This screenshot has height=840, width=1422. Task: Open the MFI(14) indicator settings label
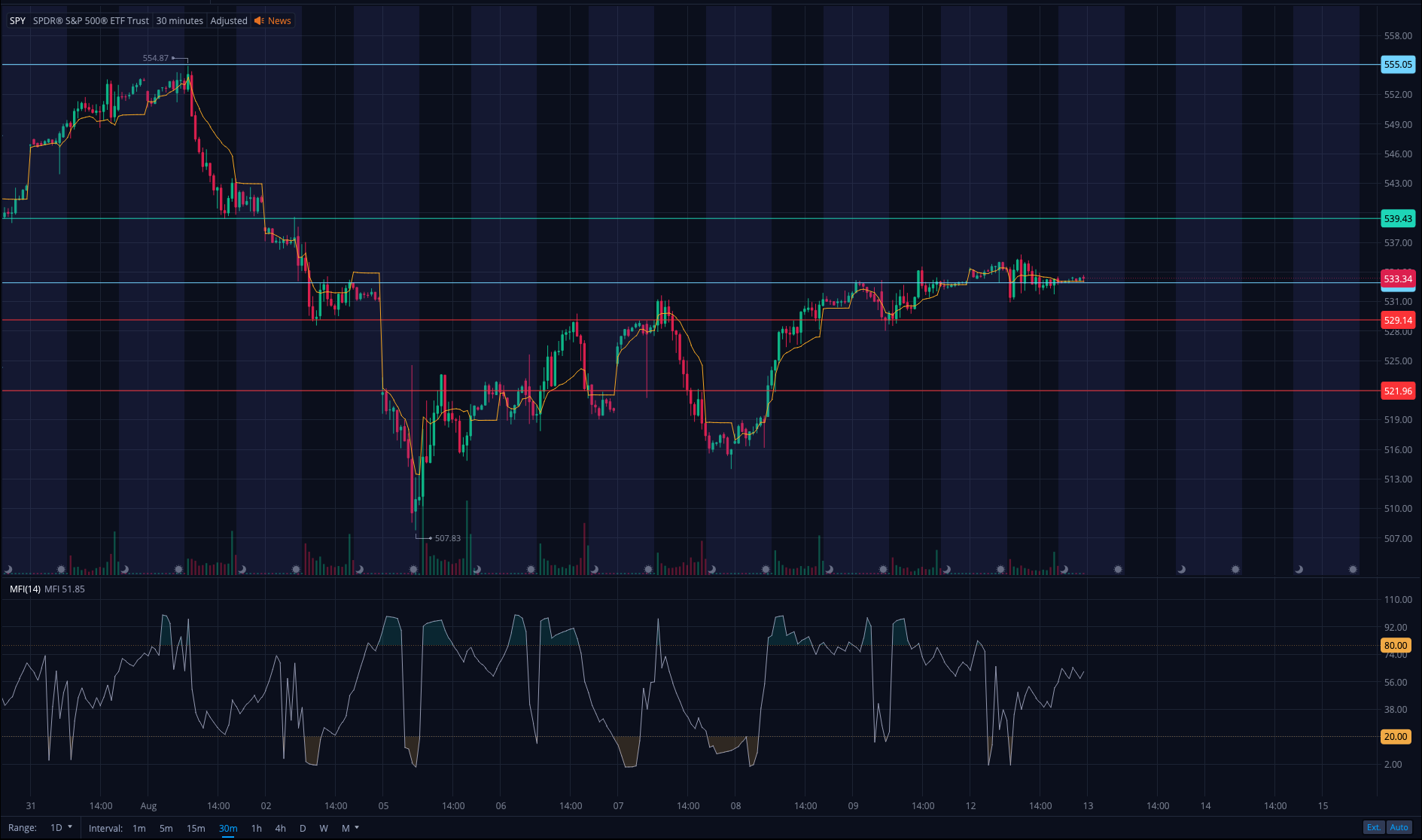click(x=25, y=589)
